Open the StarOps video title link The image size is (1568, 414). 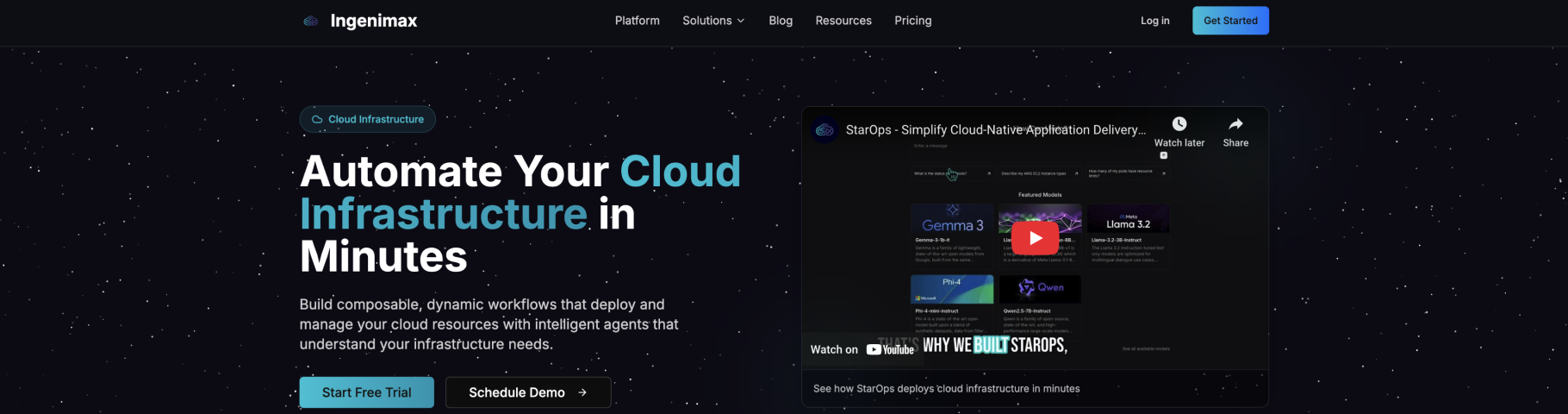coord(995,130)
